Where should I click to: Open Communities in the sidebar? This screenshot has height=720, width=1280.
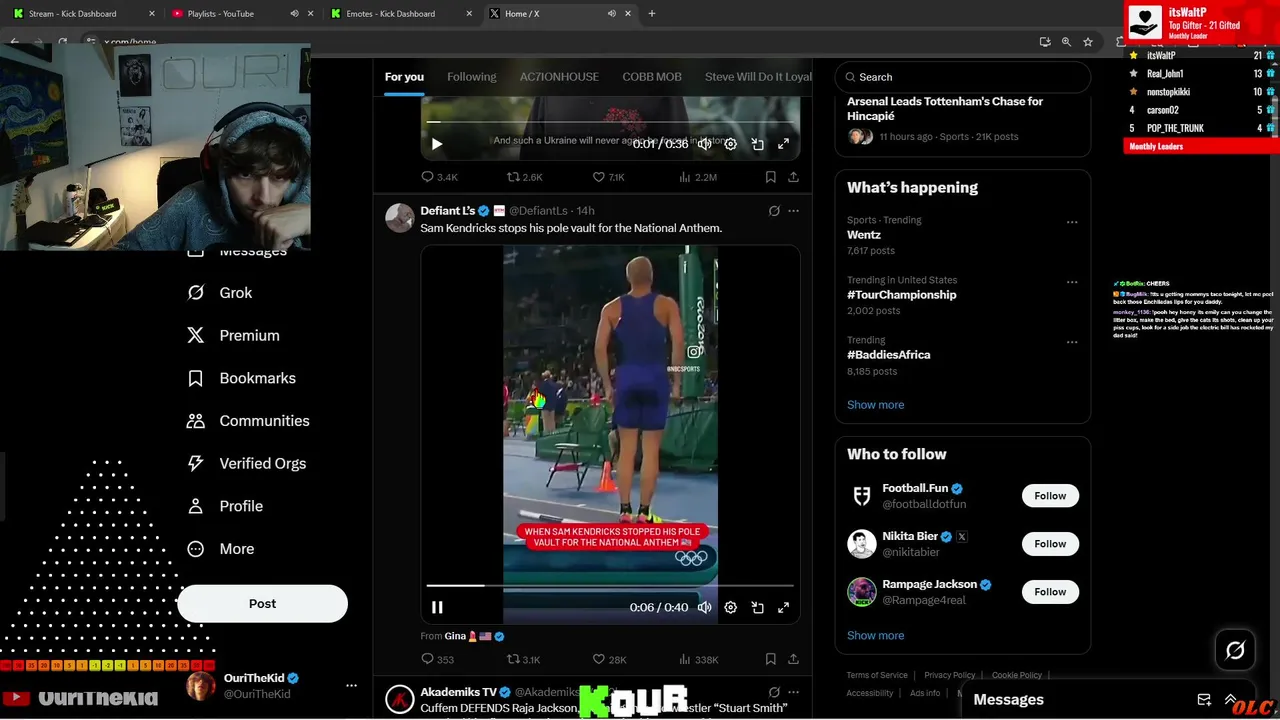click(248, 421)
